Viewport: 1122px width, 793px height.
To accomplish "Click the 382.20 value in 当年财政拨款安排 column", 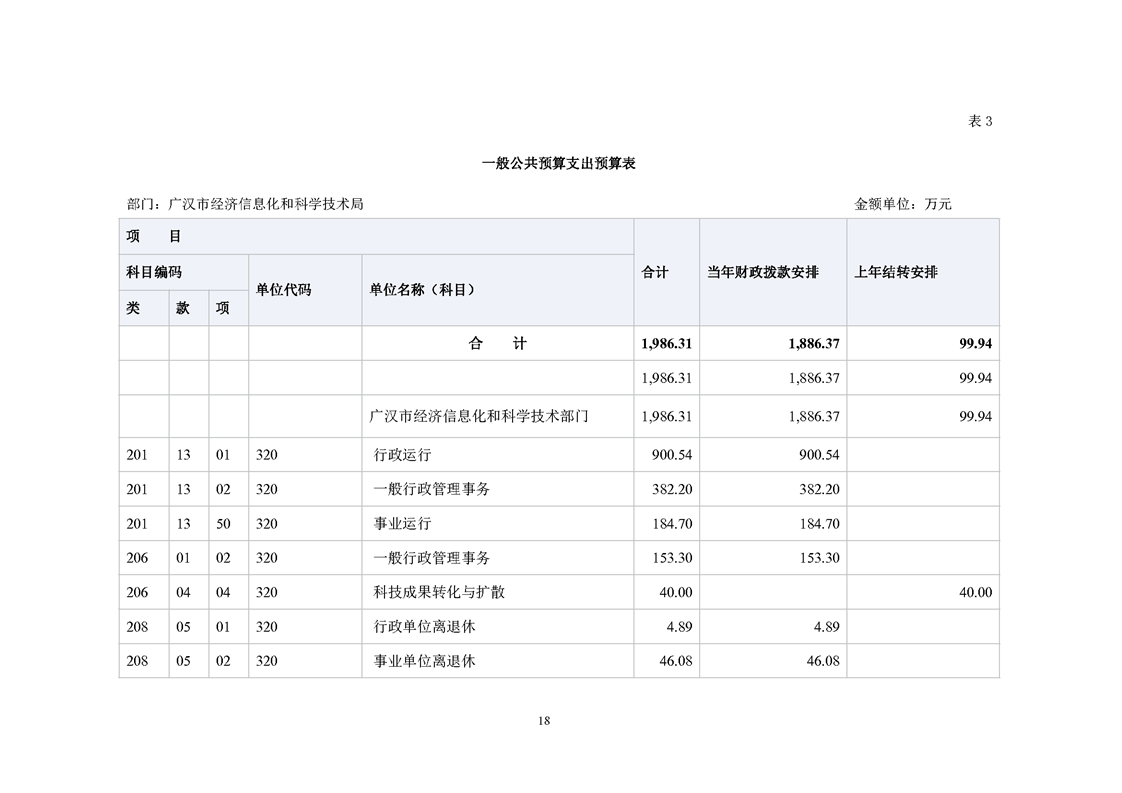I will pyautogui.click(x=819, y=489).
